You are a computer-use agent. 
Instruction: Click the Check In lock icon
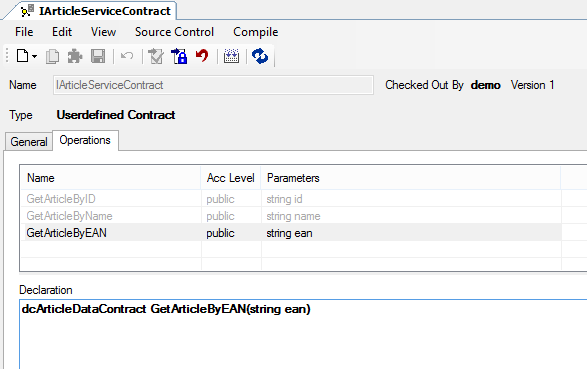179,56
